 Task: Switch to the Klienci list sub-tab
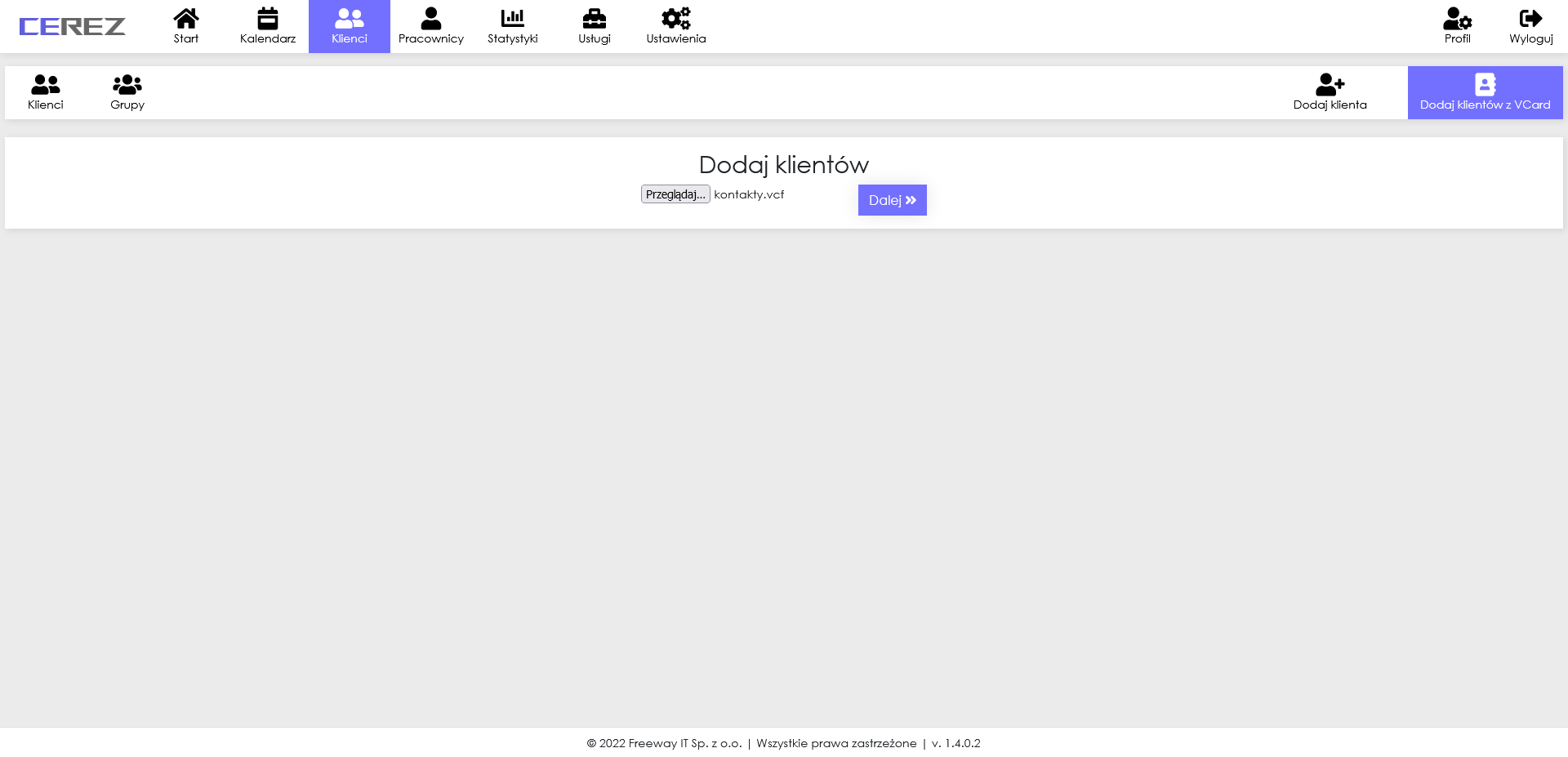46,92
